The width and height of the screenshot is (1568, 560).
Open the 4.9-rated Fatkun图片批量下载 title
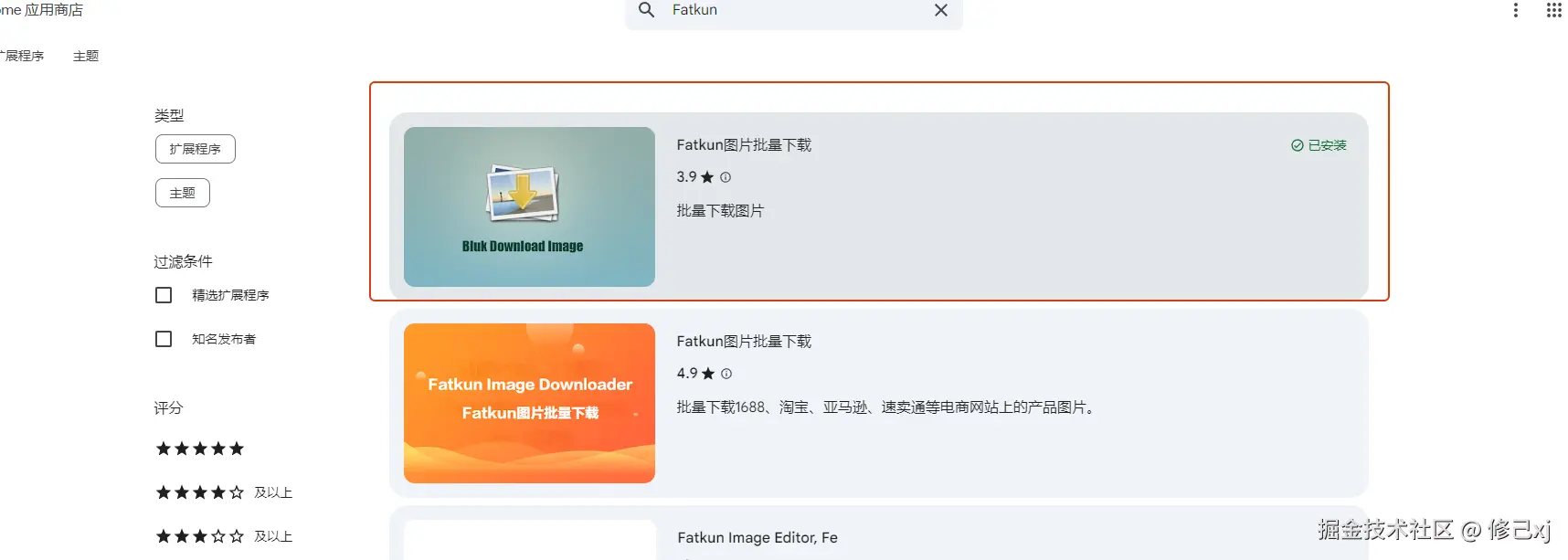coord(744,342)
